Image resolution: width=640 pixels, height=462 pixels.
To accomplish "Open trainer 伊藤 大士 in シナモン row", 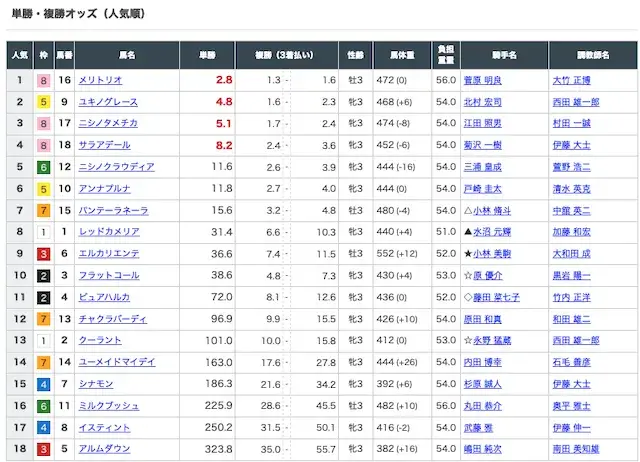I will pos(571,384).
